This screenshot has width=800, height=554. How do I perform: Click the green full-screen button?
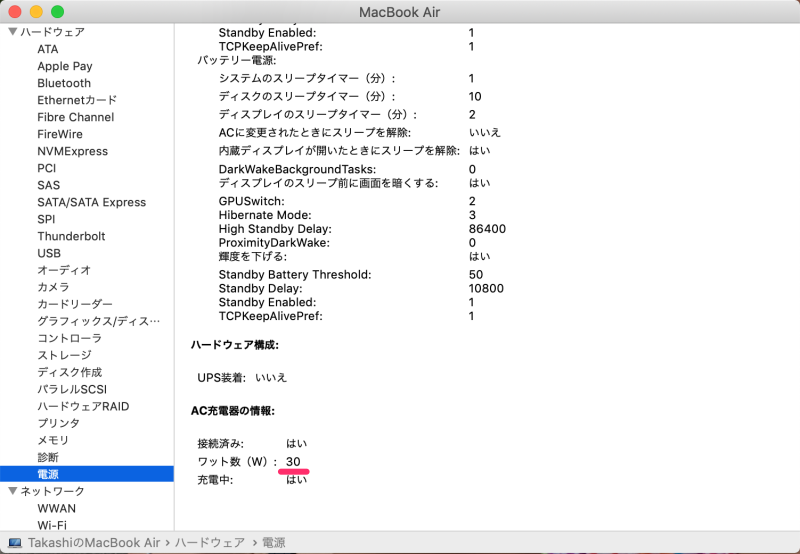click(x=58, y=12)
